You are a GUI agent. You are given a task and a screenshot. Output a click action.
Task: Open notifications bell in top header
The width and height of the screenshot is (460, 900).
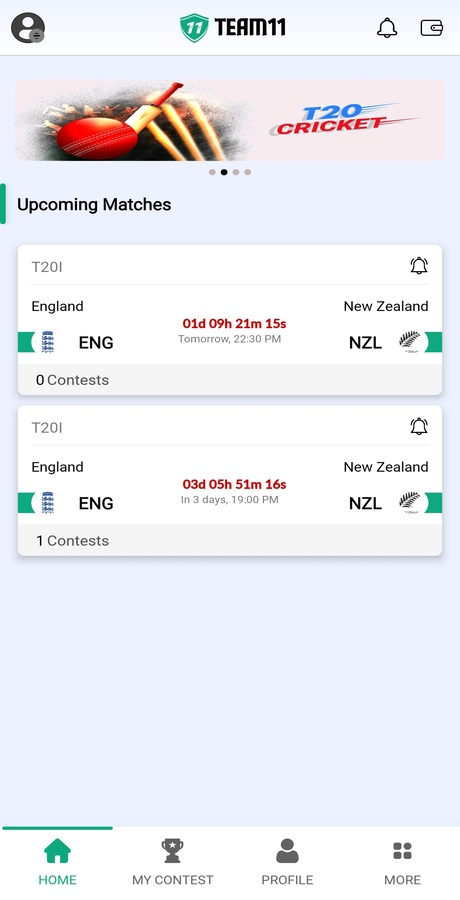[x=387, y=28]
